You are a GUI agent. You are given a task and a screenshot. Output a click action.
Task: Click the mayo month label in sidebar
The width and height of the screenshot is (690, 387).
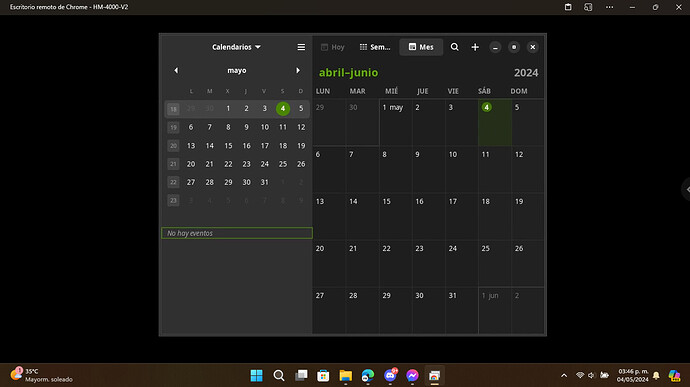point(237,70)
